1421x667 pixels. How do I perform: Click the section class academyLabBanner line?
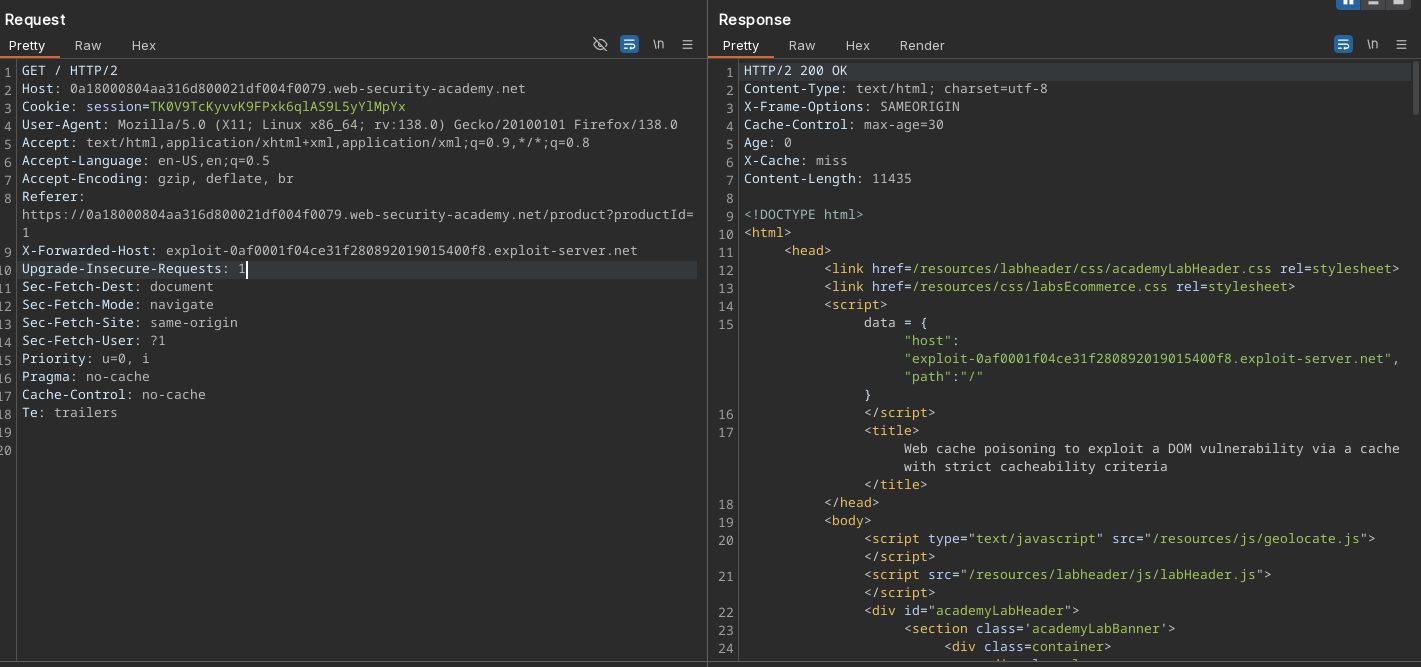1040,628
